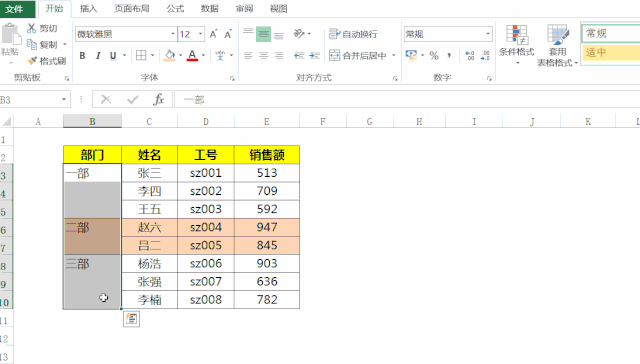Click the Cut (剪切) scissors icon
Image resolution: width=640 pixels, height=364 pixels.
tap(32, 28)
